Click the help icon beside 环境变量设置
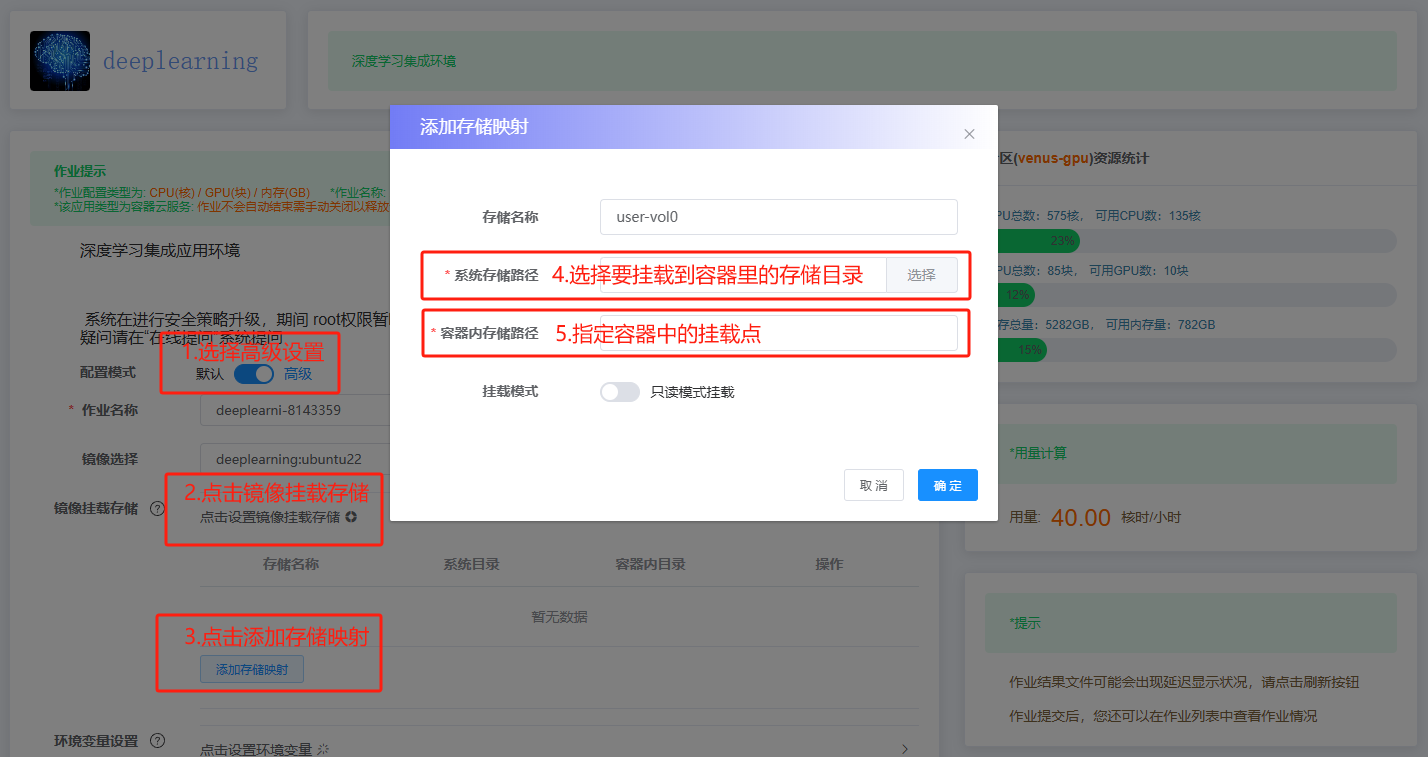Viewport: 1428px width, 757px height. [x=157, y=741]
